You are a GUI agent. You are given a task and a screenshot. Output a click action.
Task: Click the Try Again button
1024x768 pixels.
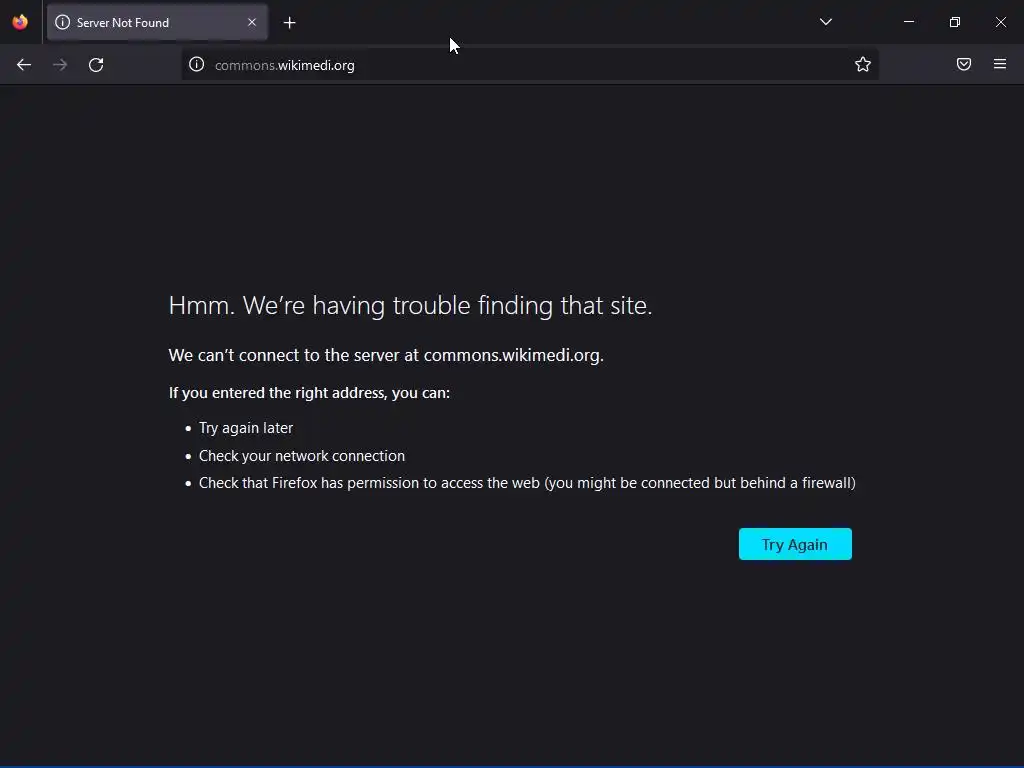795,544
